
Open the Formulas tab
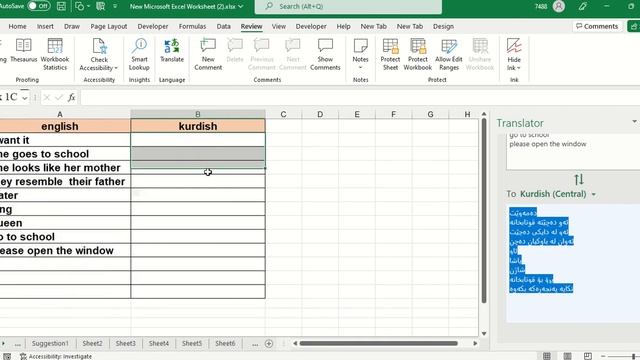pyautogui.click(x=192, y=26)
